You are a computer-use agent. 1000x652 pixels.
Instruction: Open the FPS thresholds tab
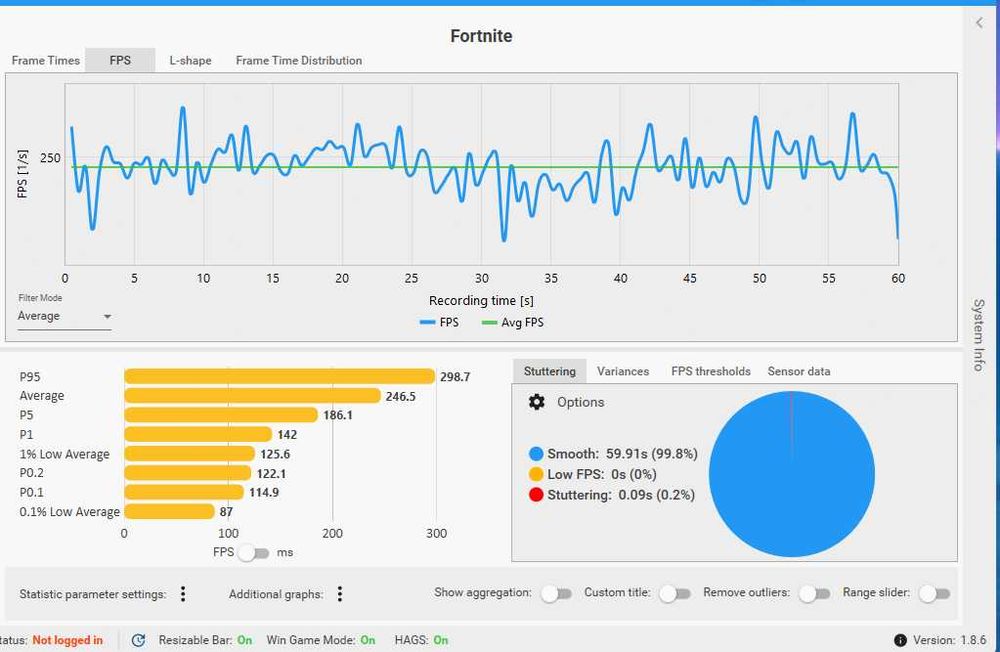[x=710, y=371]
